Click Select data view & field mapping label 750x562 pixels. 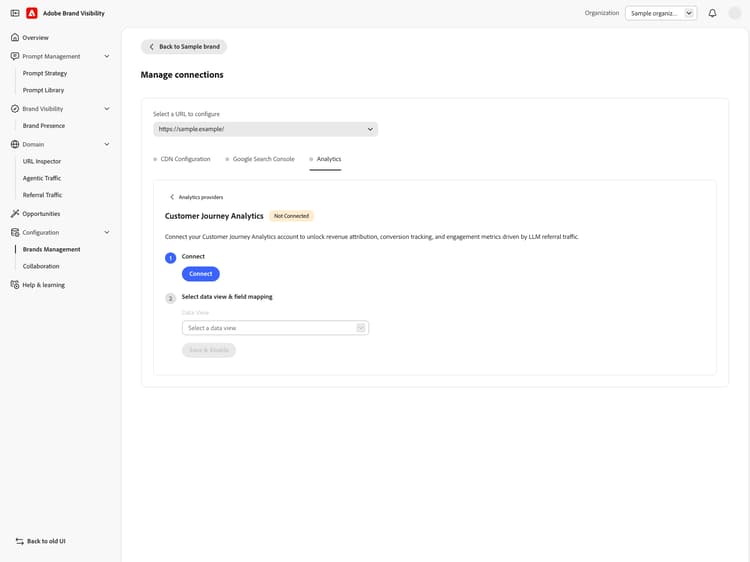tap(227, 297)
